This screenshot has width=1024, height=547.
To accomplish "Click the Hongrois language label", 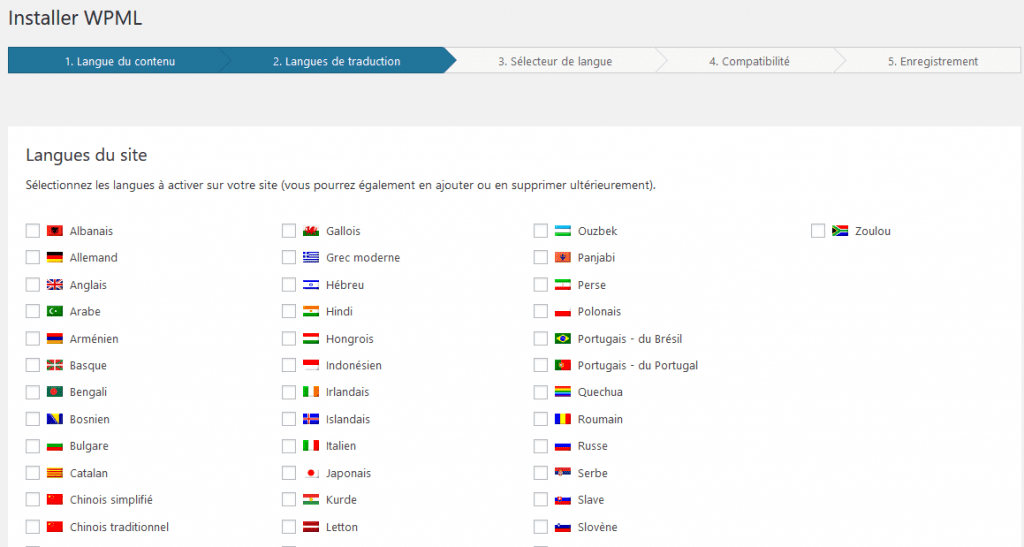I will (x=349, y=339).
